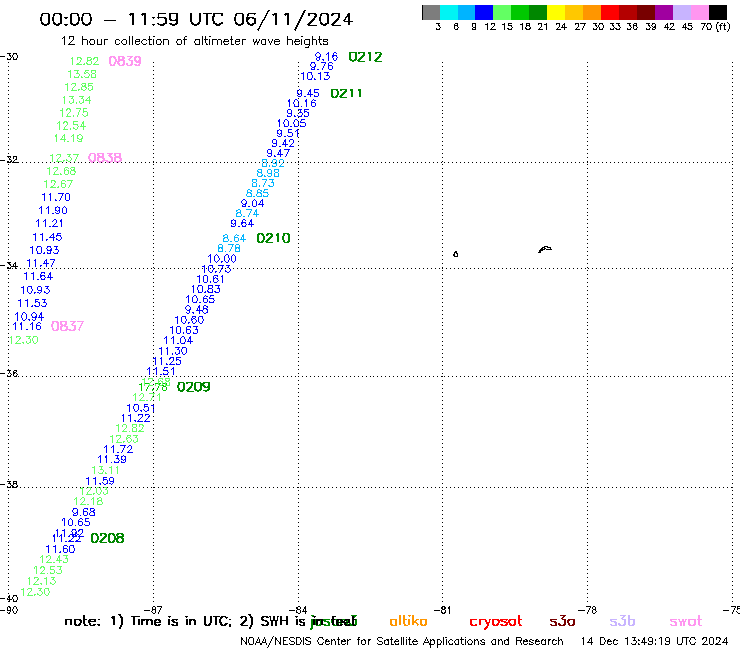Click the -36 latitude axis label
This screenshot has width=740, height=650.
click(9, 373)
